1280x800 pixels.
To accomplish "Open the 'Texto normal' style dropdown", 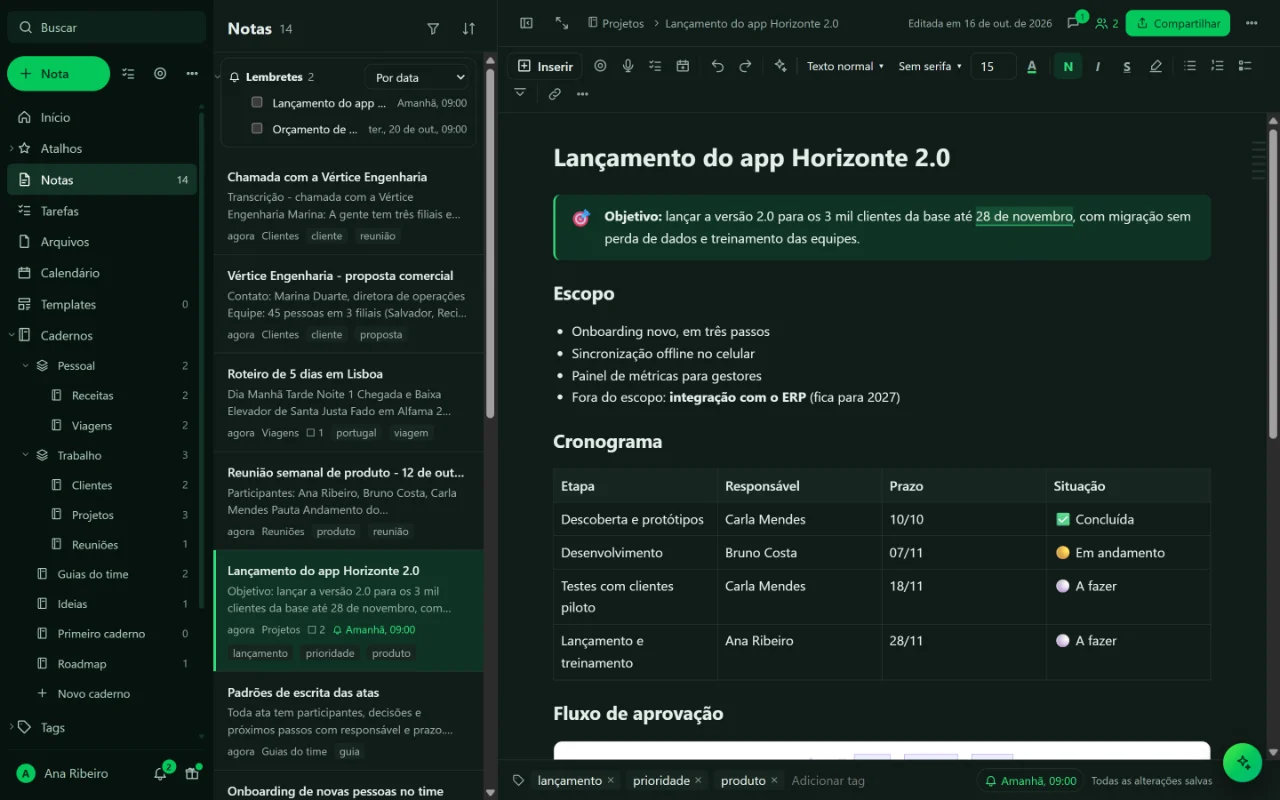I will click(x=846, y=66).
